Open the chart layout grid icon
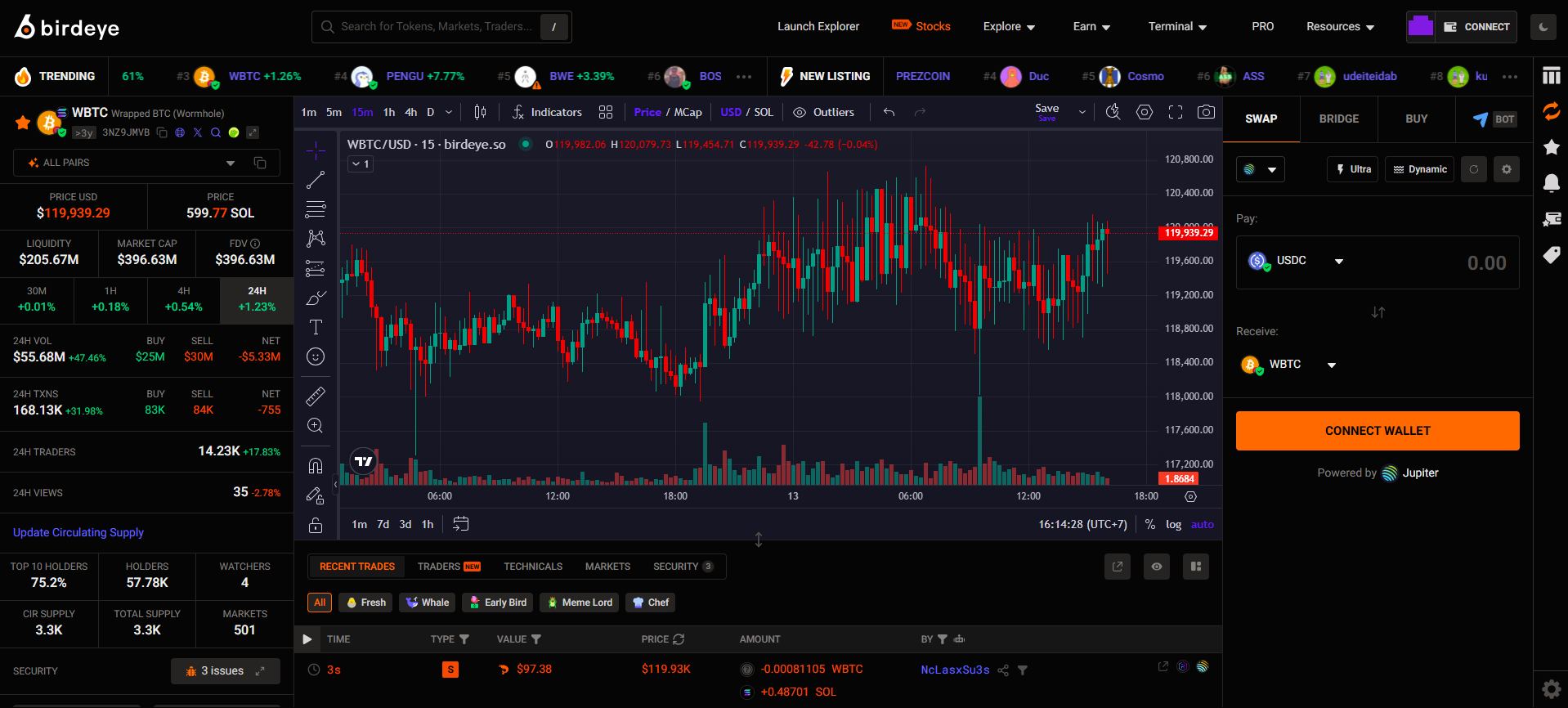This screenshot has width=1568, height=708. pyautogui.click(x=606, y=112)
